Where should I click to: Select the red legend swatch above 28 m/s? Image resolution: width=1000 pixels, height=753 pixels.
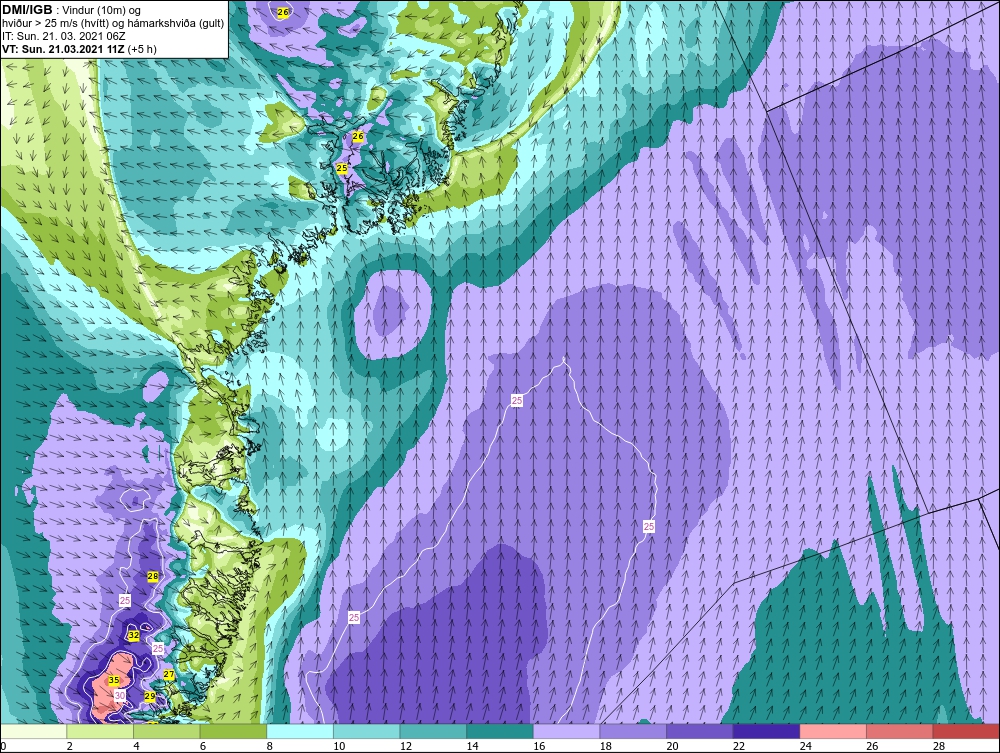tap(966, 731)
